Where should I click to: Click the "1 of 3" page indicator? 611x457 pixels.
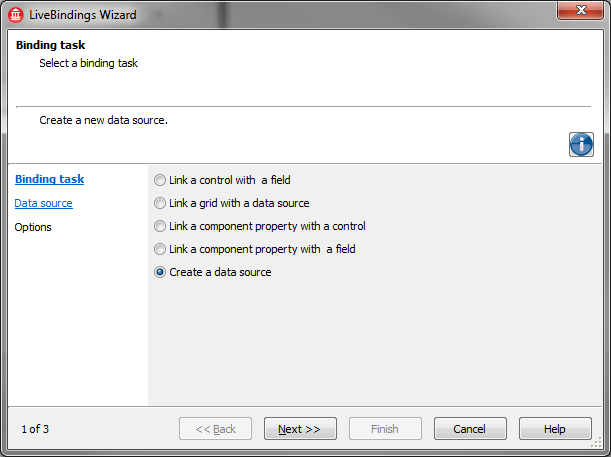(x=35, y=429)
